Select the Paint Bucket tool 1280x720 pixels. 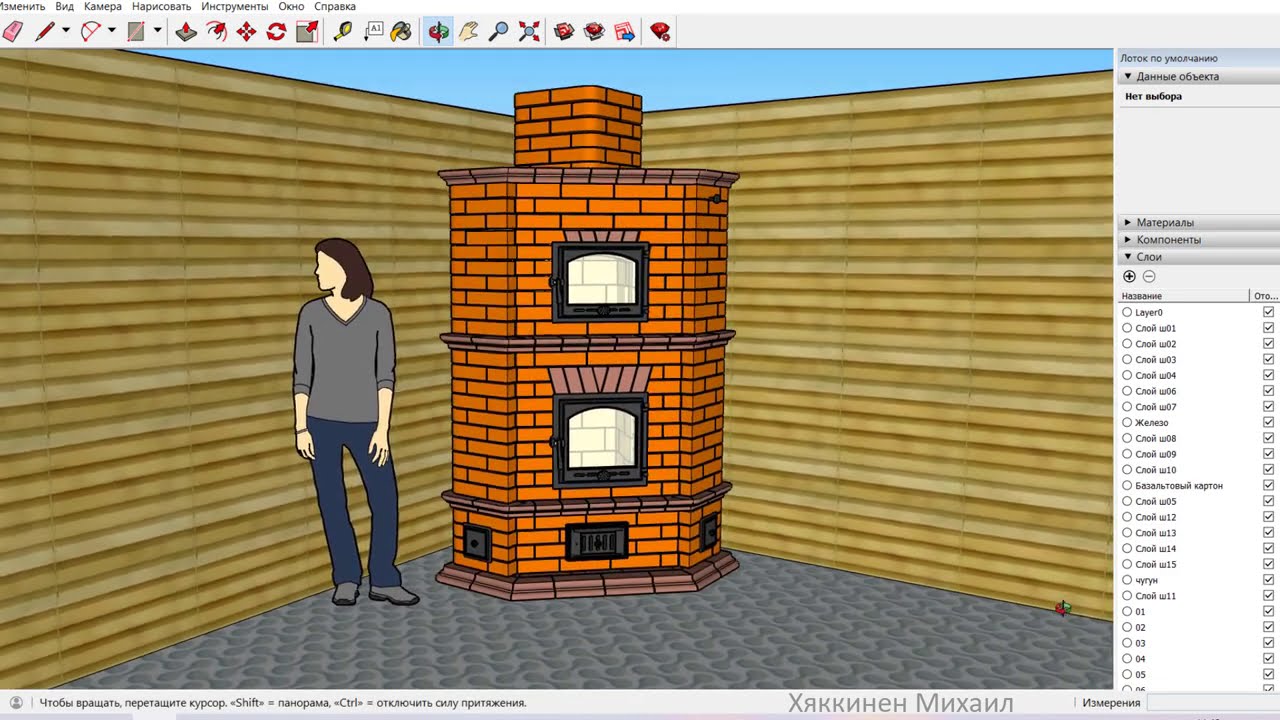pyautogui.click(x=402, y=32)
